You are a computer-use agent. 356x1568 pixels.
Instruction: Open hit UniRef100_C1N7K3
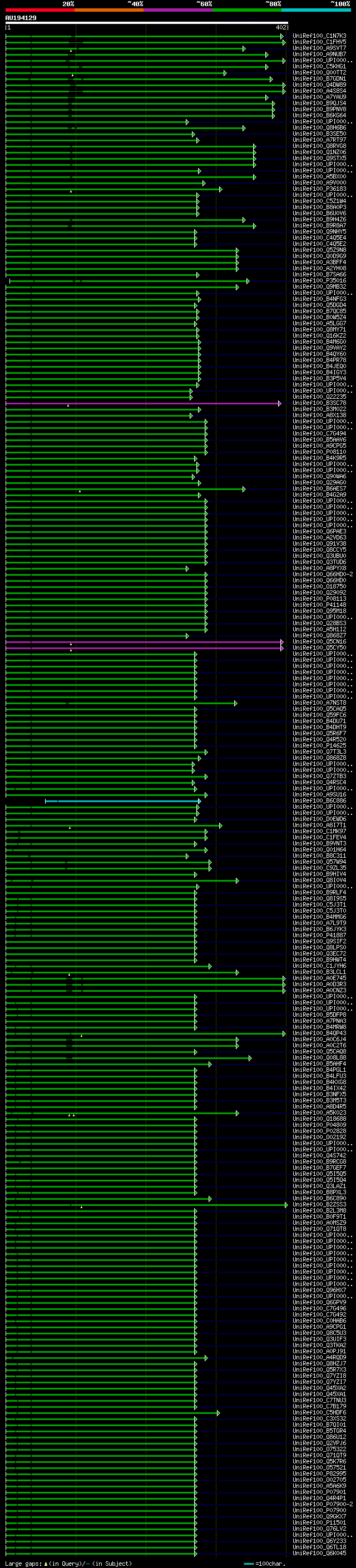pos(319,36)
